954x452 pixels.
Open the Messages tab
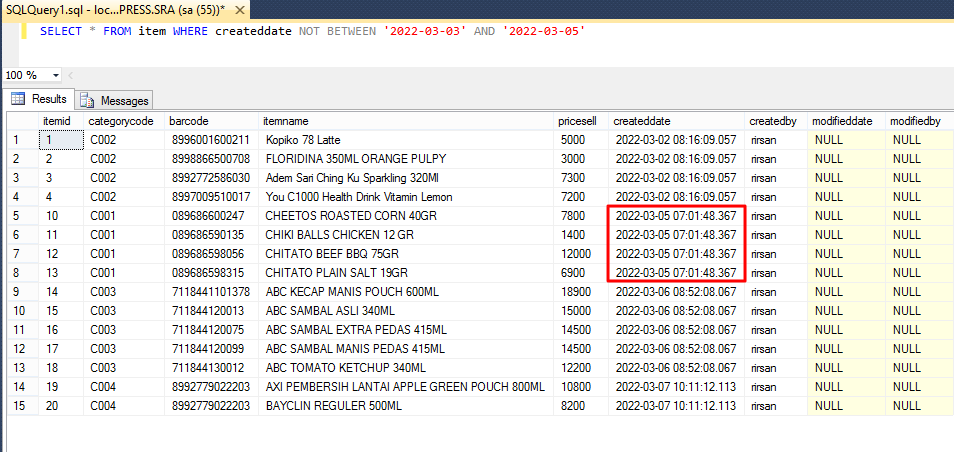click(114, 100)
